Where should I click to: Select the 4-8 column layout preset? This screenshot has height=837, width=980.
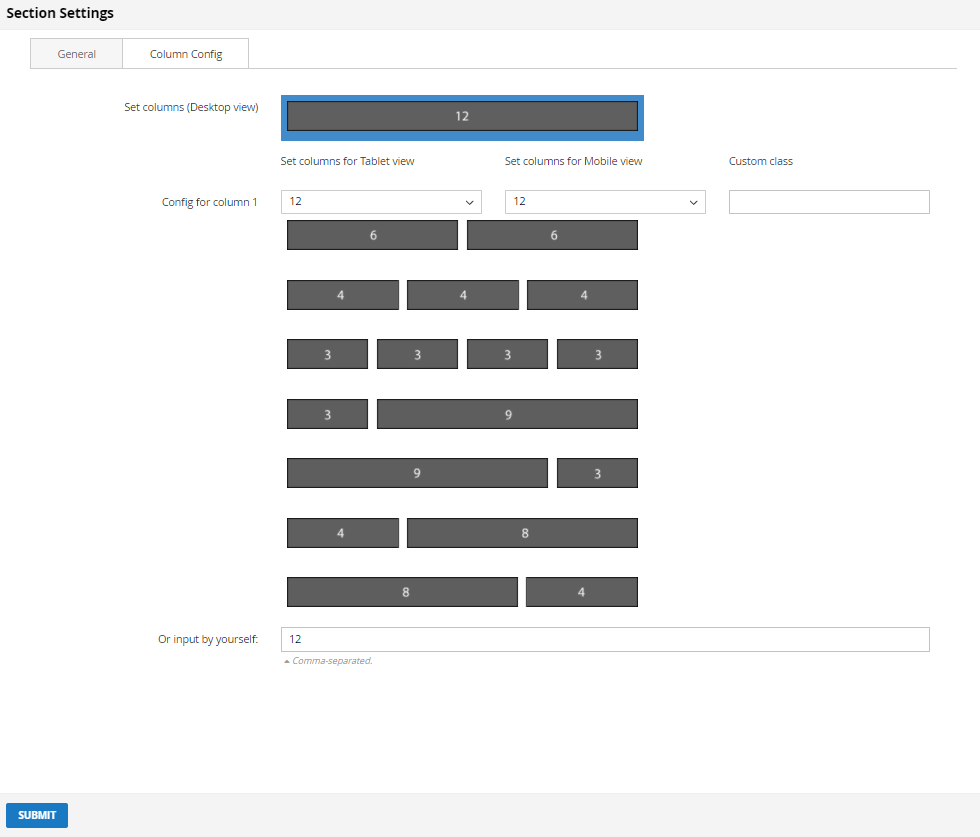point(342,533)
